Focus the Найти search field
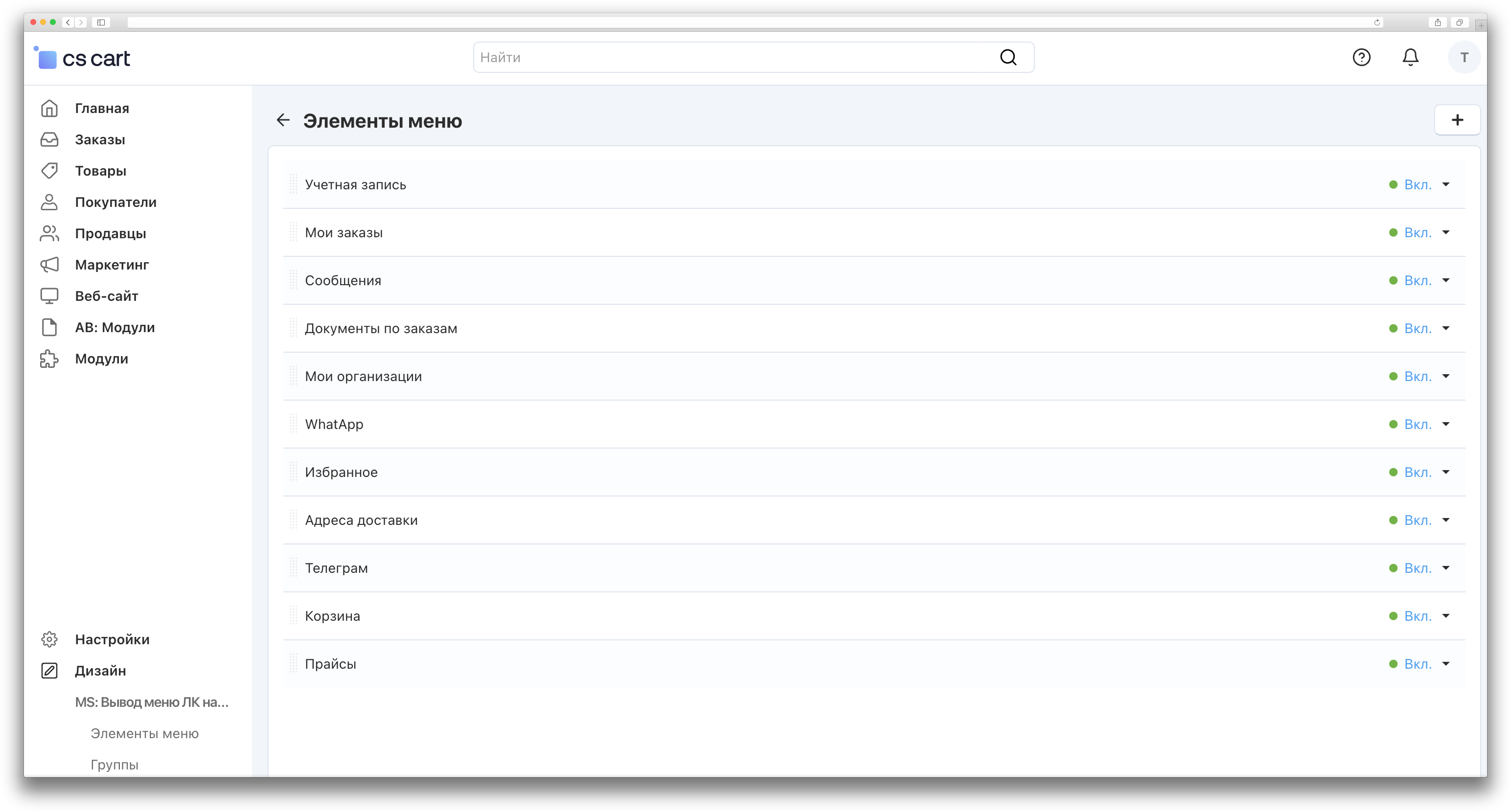1511x812 pixels. [x=727, y=57]
